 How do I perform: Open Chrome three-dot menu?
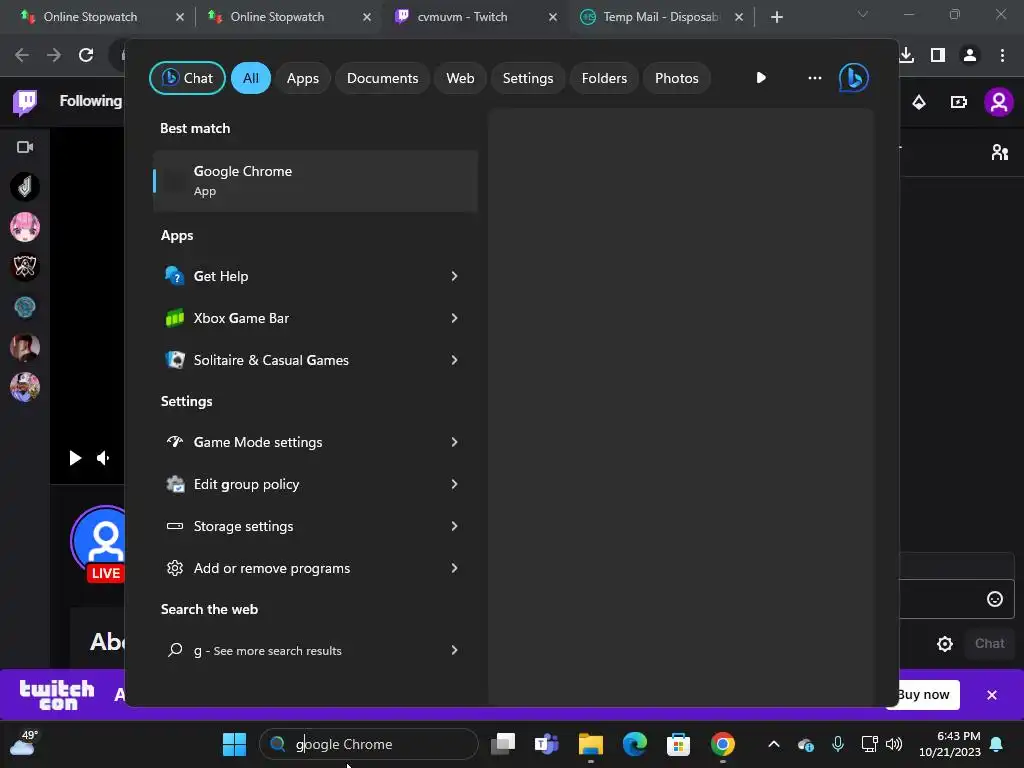point(1002,55)
